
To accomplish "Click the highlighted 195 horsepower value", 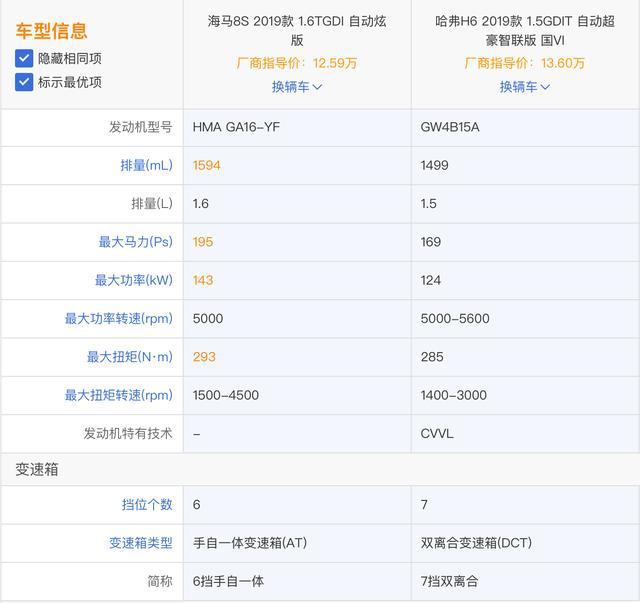I will tap(203, 242).
